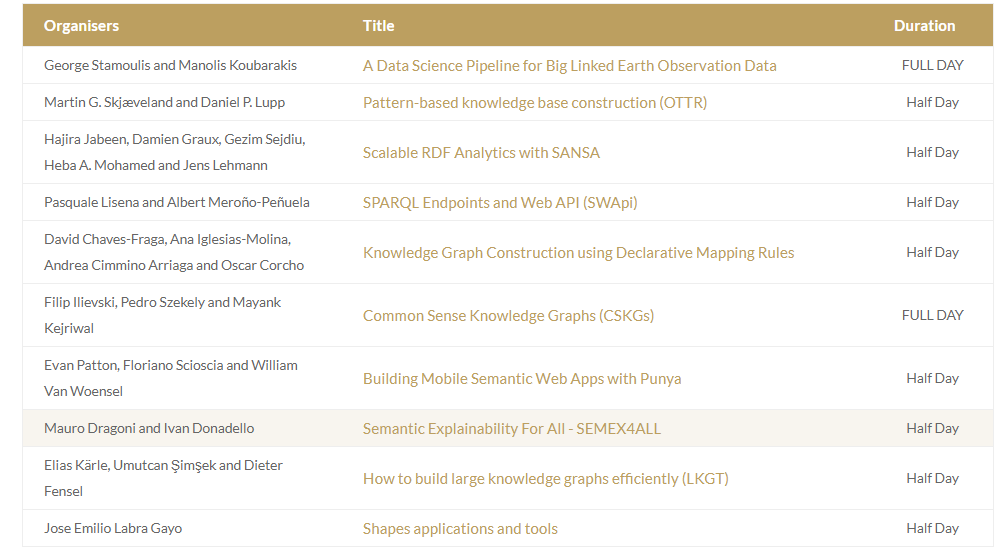
Task: Click the Organisers column header
Action: 81,26
